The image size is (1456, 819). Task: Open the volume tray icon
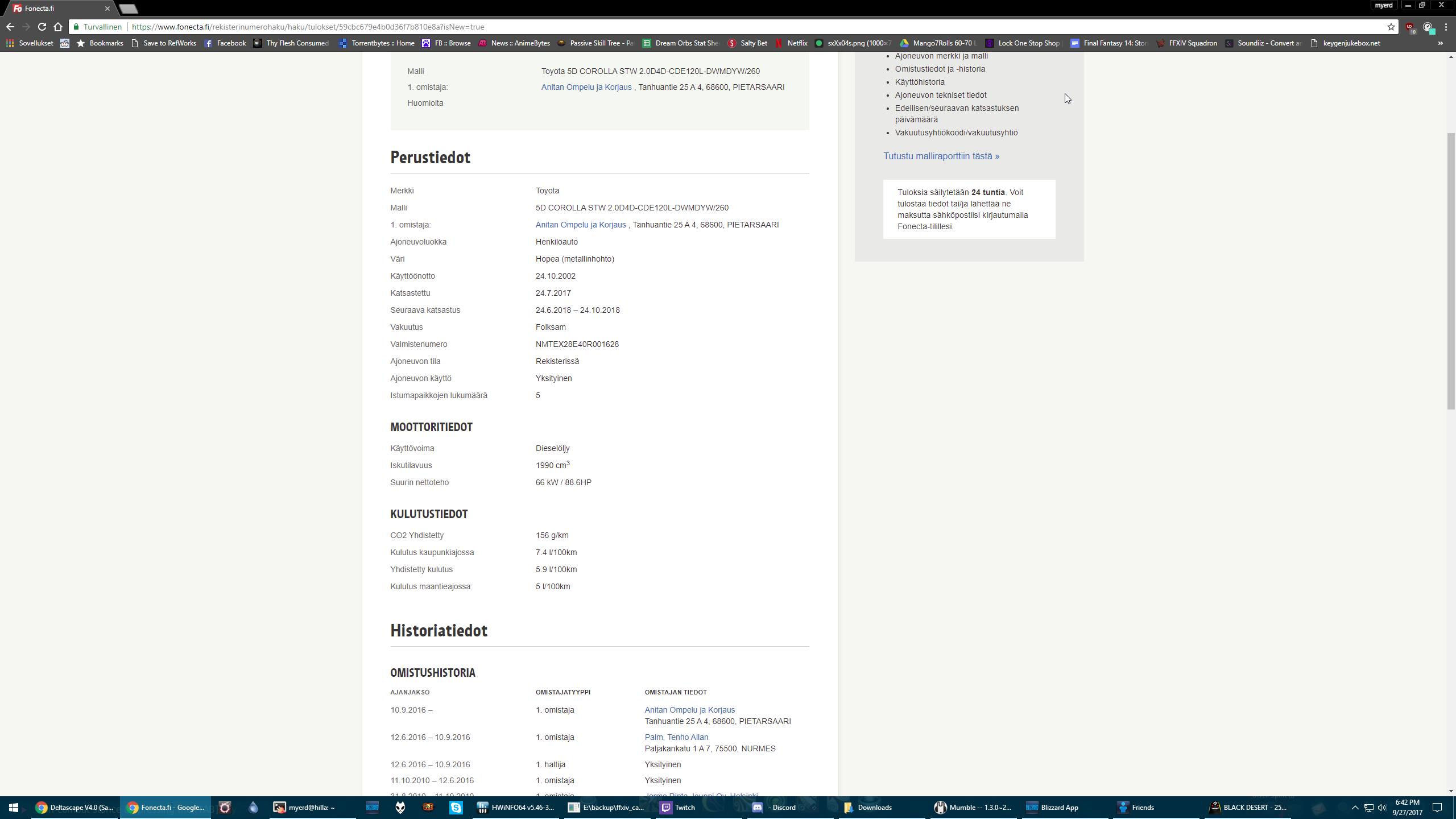pyautogui.click(x=1382, y=808)
